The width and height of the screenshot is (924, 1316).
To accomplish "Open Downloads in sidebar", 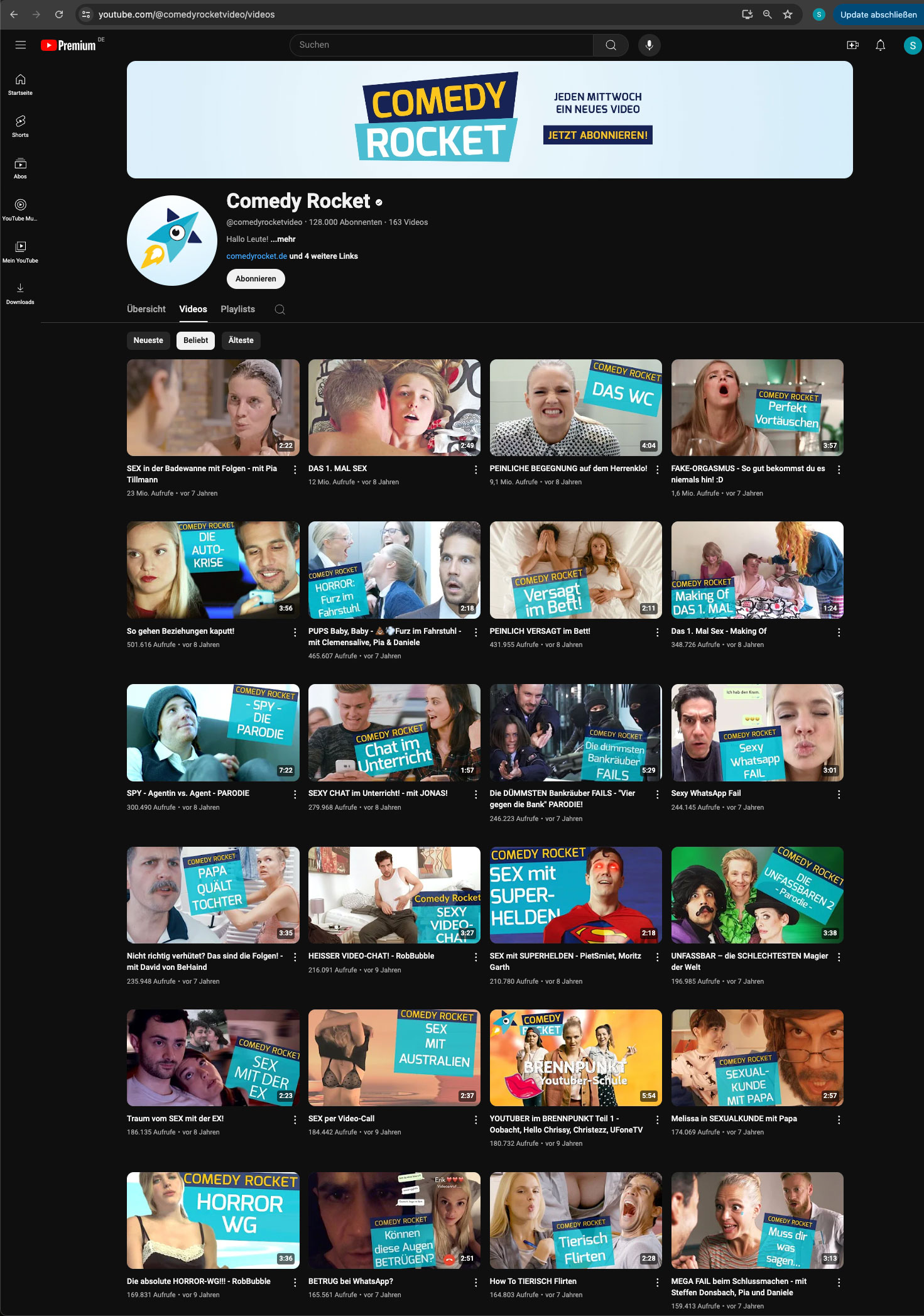I will (x=20, y=293).
